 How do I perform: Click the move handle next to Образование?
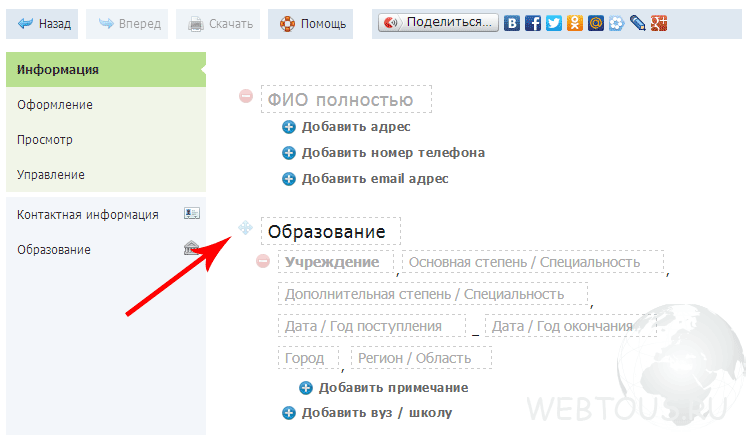(x=245, y=228)
